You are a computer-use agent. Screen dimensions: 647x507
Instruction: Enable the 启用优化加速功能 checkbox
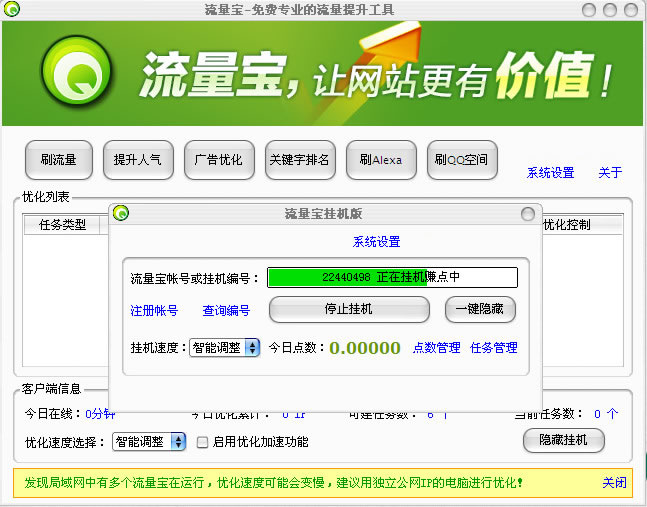click(x=202, y=442)
